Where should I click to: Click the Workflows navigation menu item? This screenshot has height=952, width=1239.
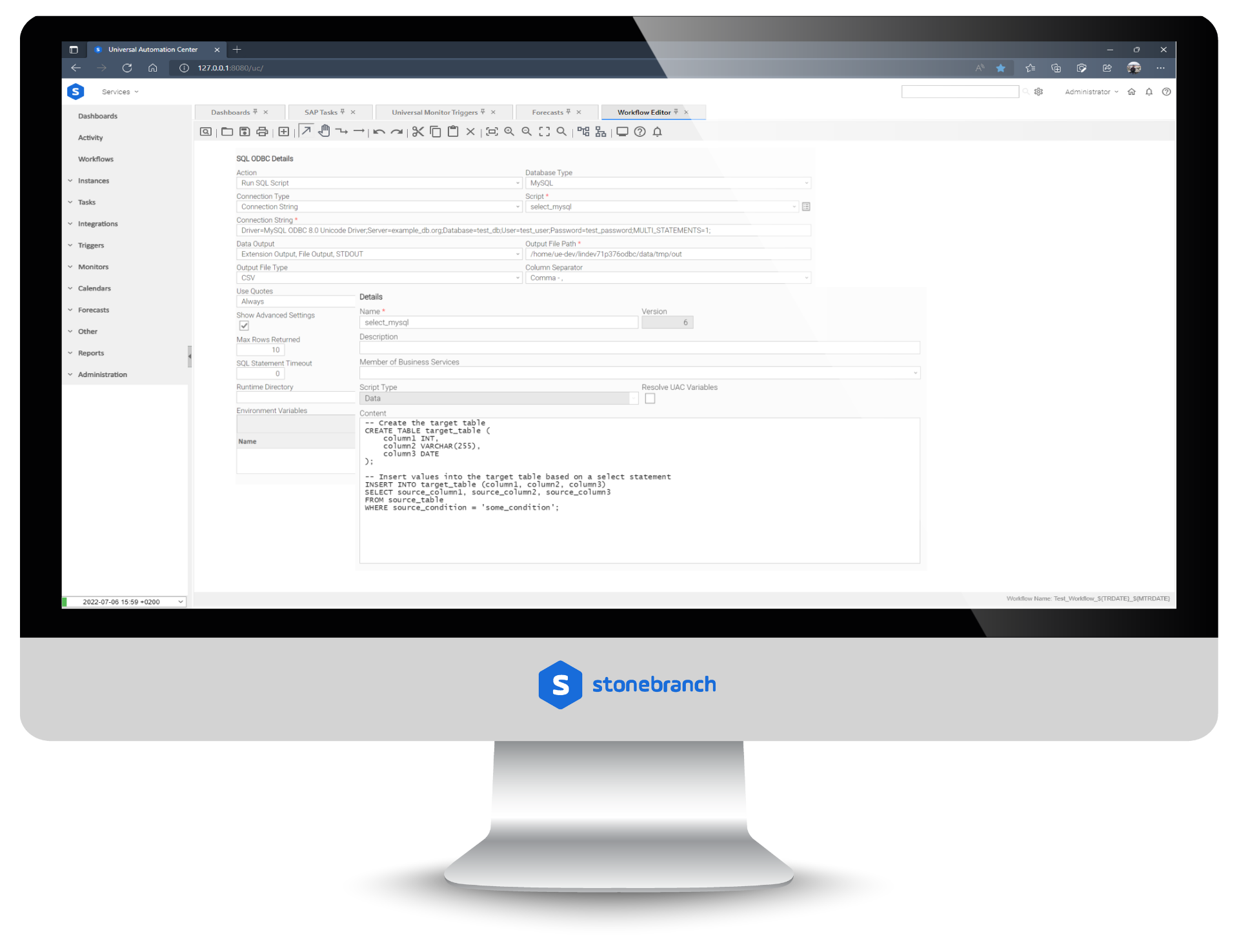[97, 159]
